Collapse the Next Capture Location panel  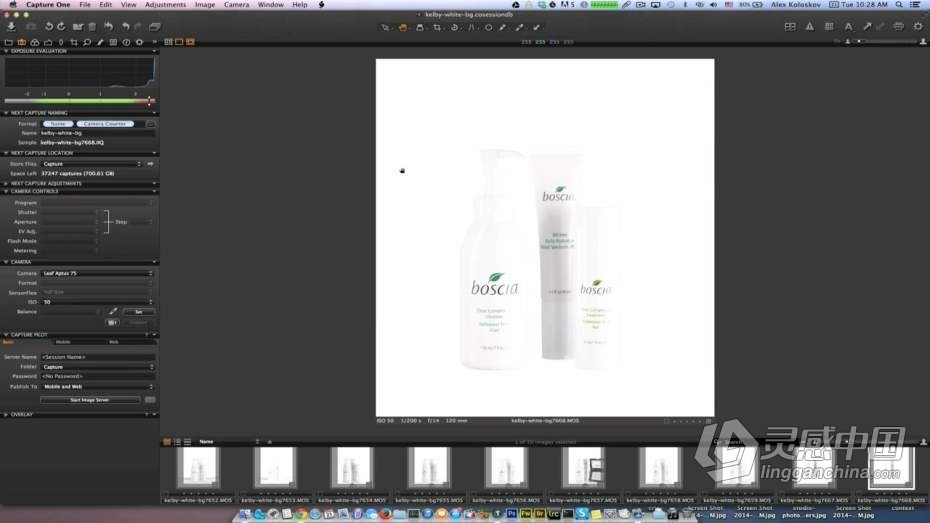point(7,153)
